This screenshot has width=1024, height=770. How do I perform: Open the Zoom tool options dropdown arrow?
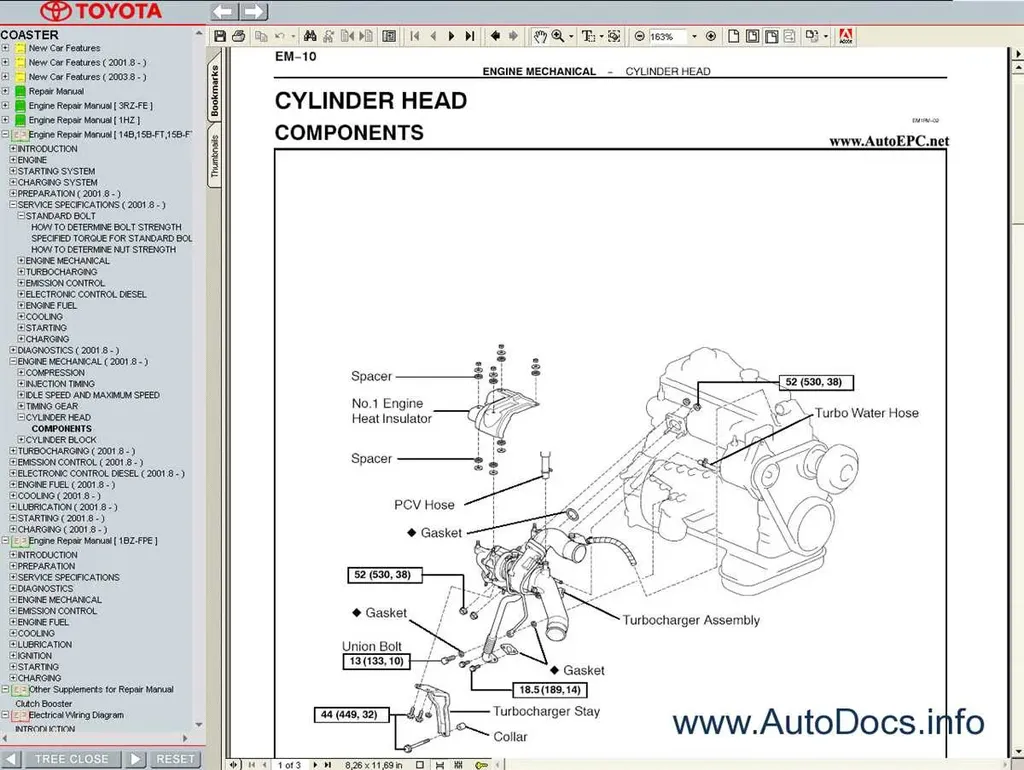coord(571,37)
